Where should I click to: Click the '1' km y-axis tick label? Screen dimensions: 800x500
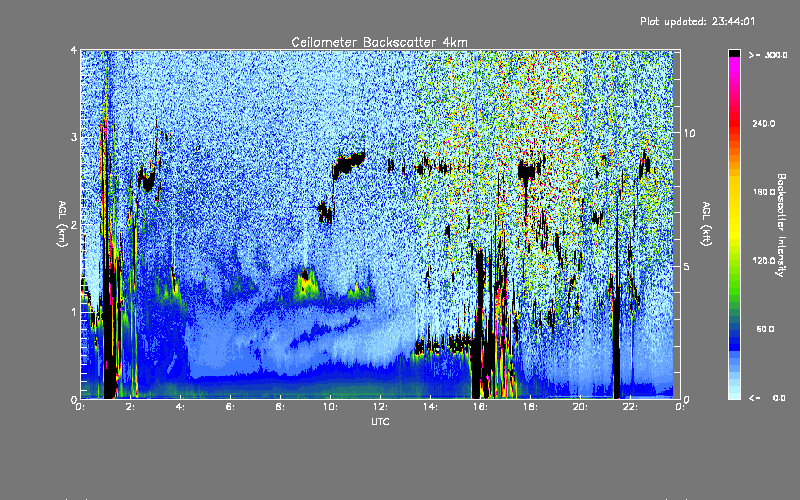click(x=74, y=312)
